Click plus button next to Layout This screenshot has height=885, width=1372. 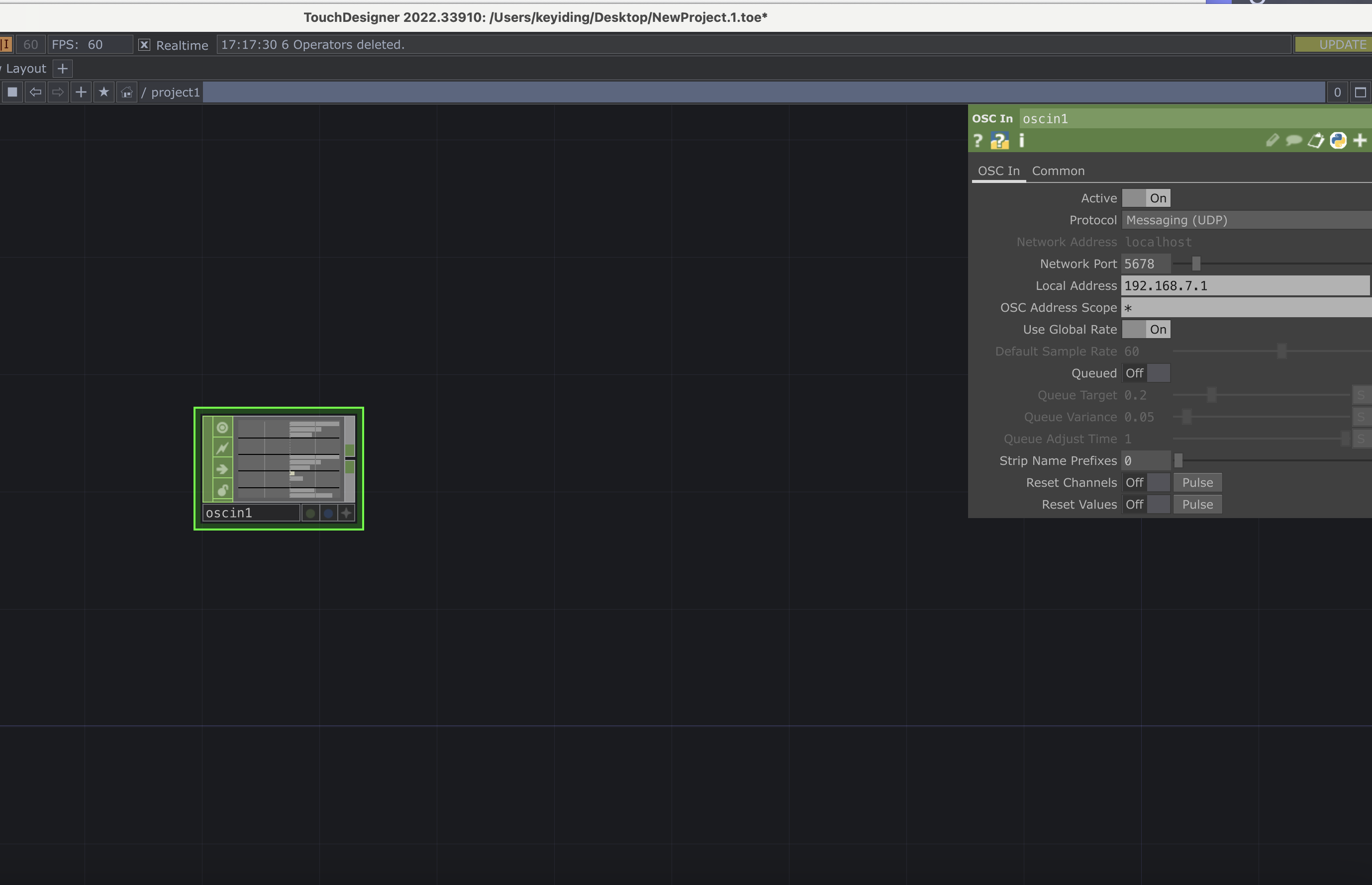tap(63, 69)
